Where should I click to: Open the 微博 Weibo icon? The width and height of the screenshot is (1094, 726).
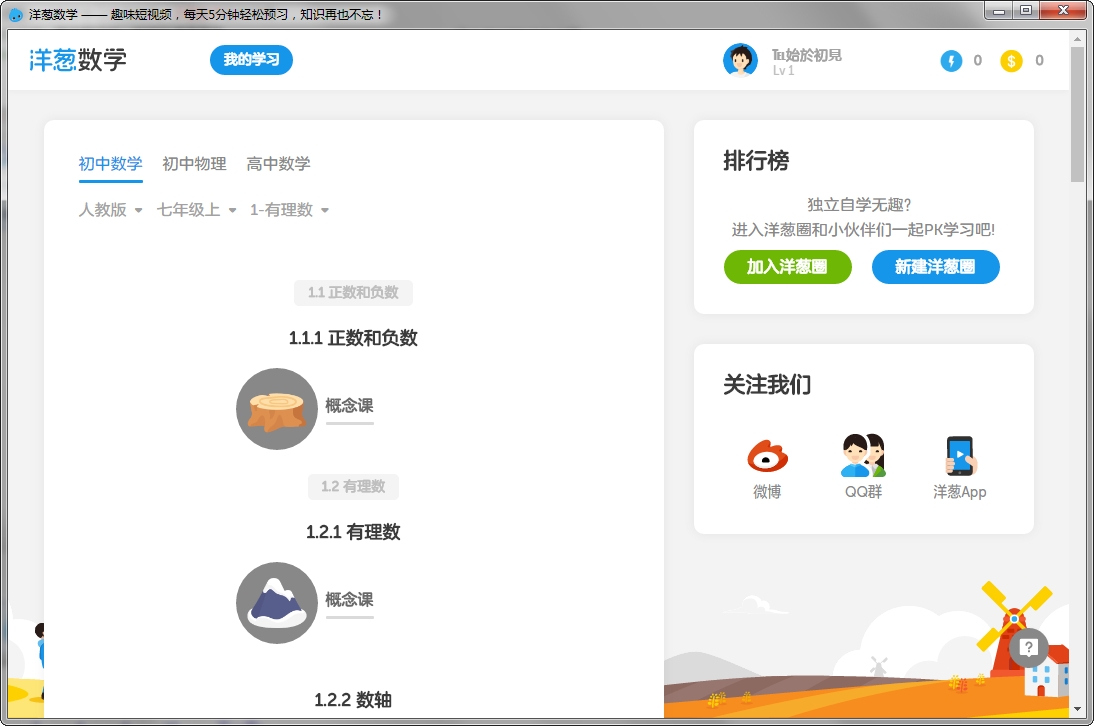click(x=767, y=456)
